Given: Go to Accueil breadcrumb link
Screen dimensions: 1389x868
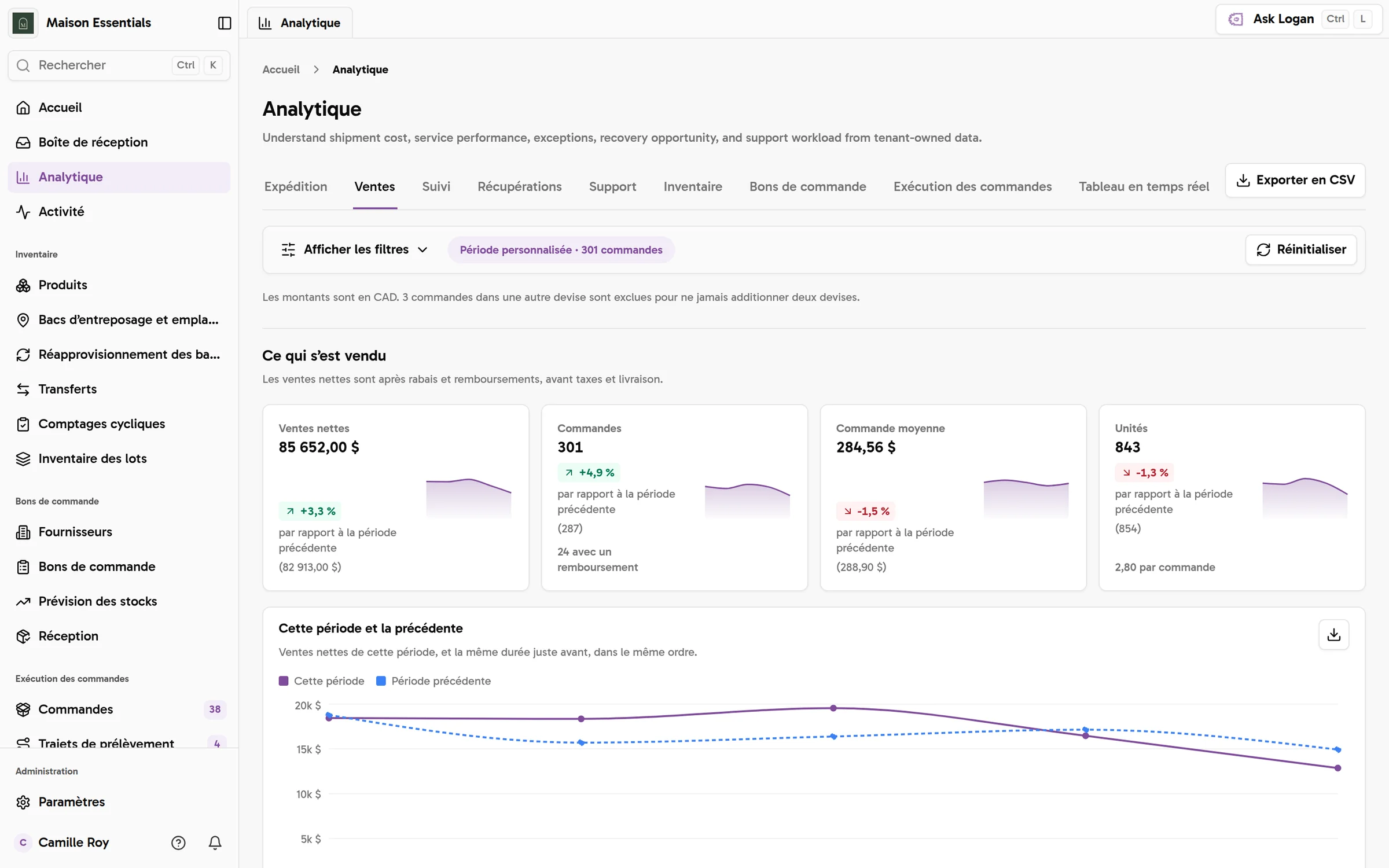Looking at the screenshot, I should [281, 69].
